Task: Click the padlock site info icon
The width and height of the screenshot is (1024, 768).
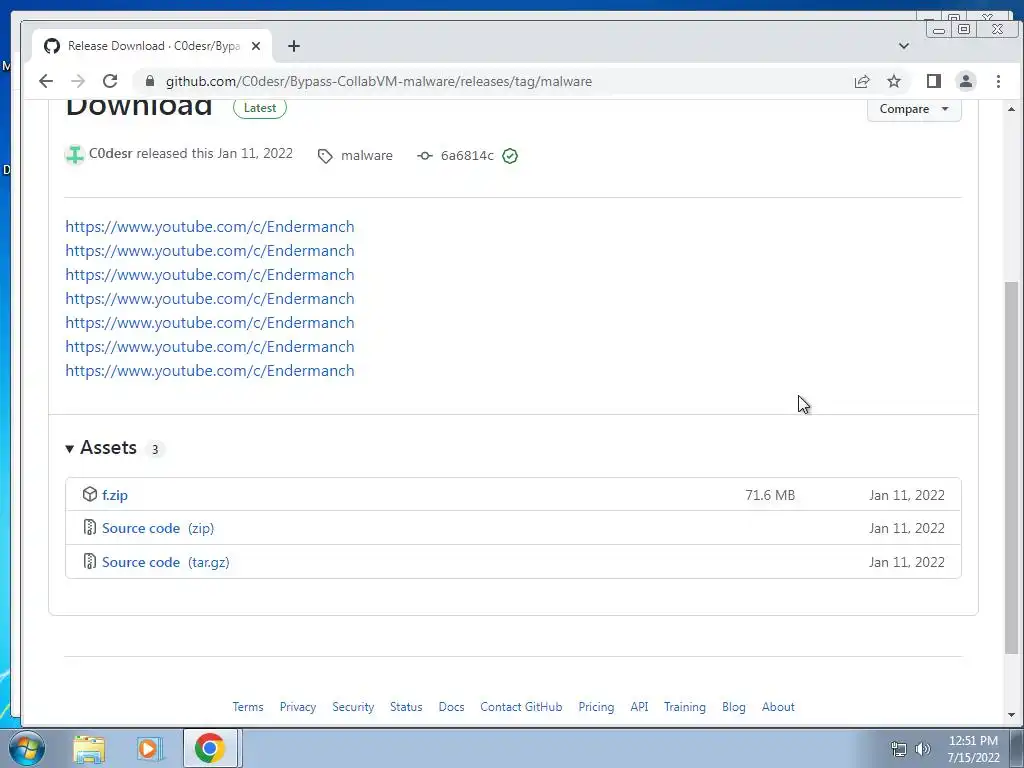Action: point(150,81)
